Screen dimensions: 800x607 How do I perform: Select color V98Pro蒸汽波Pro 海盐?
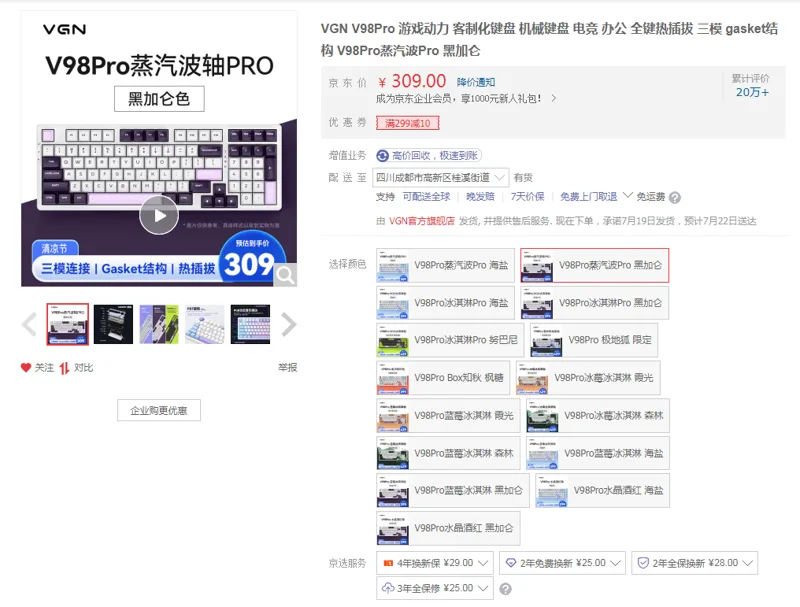[x=445, y=265]
